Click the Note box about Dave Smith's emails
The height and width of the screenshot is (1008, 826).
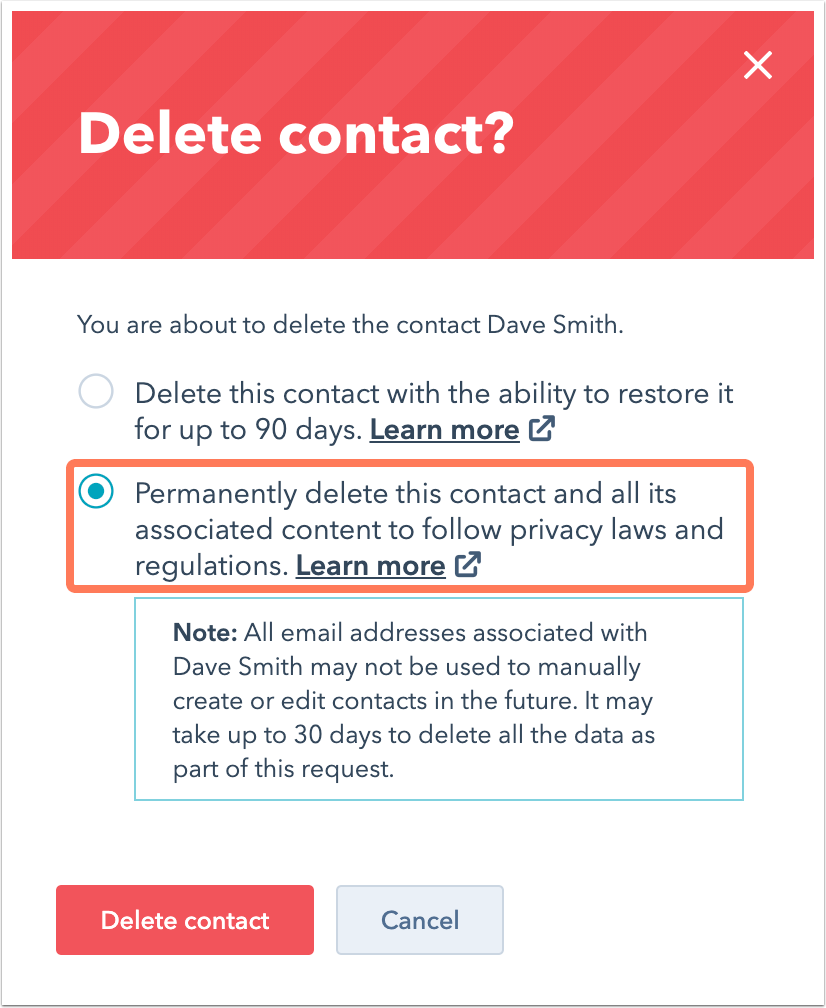(438, 698)
